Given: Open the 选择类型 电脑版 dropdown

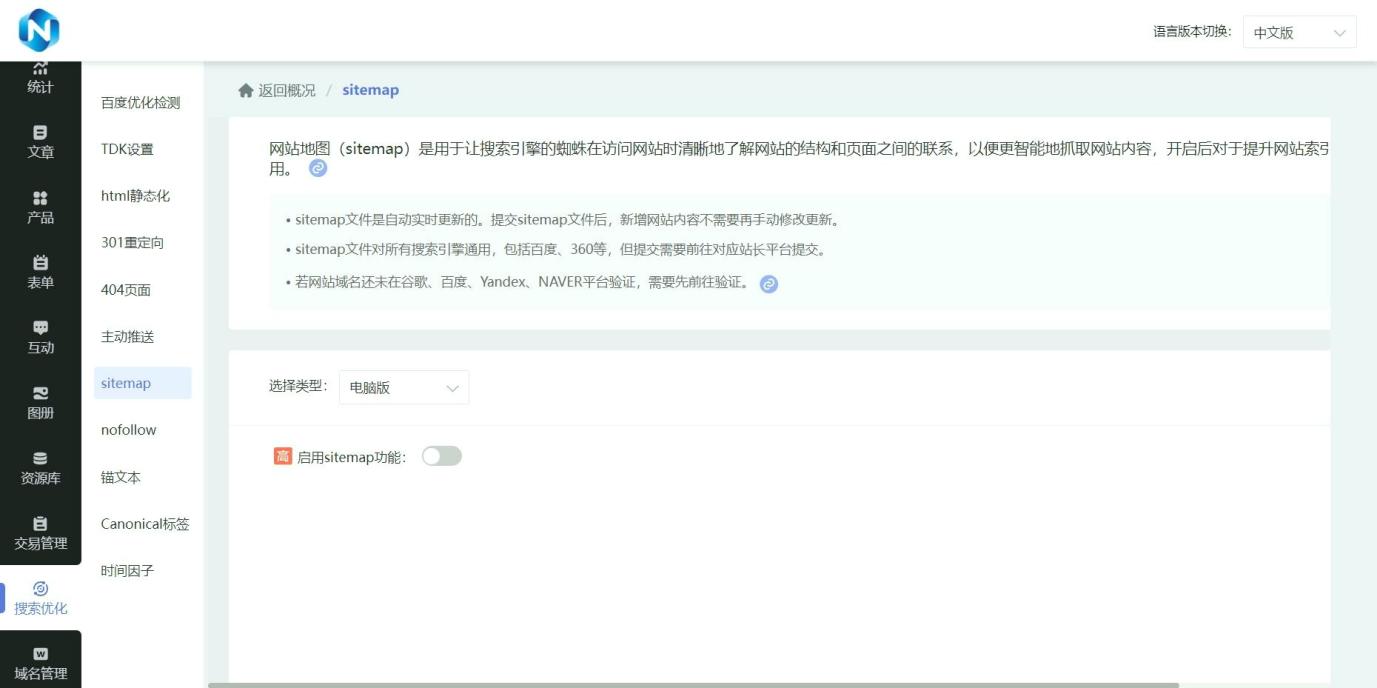Looking at the screenshot, I should click(x=403, y=388).
